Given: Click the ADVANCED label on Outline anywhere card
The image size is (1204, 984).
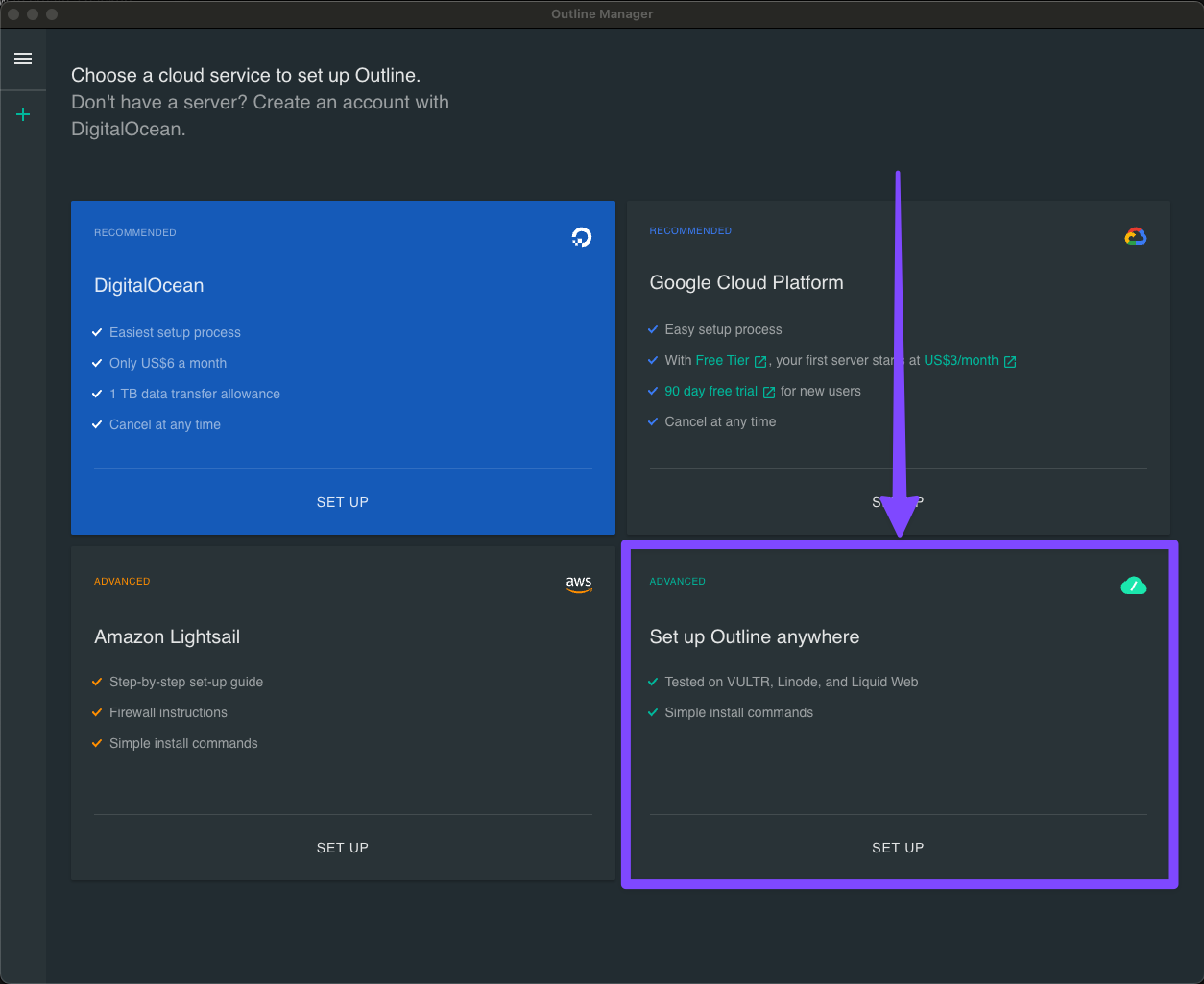Looking at the screenshot, I should (x=677, y=582).
